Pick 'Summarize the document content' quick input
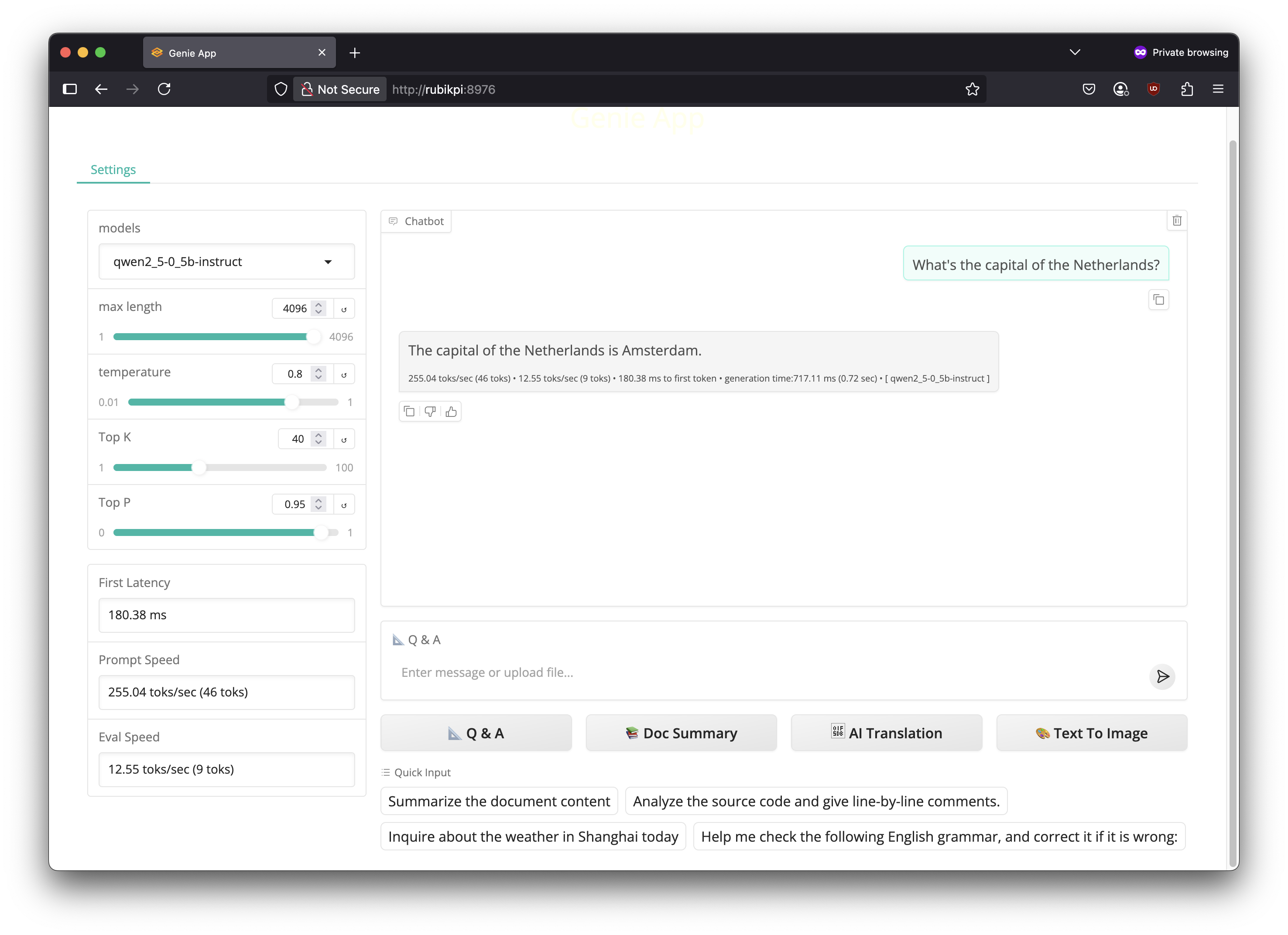Image resolution: width=1288 pixels, height=935 pixels. (x=499, y=801)
